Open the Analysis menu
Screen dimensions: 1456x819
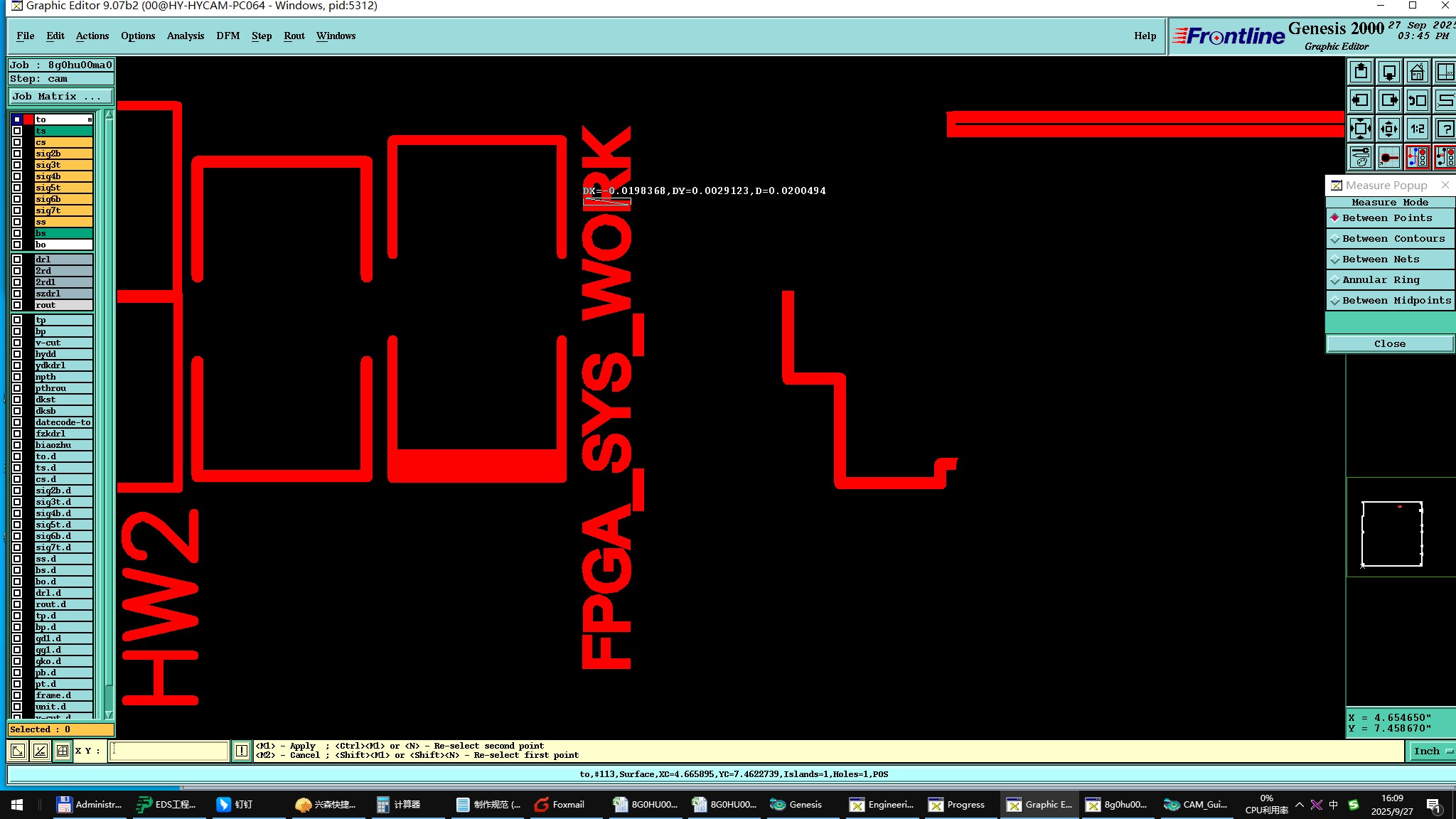pyautogui.click(x=185, y=36)
